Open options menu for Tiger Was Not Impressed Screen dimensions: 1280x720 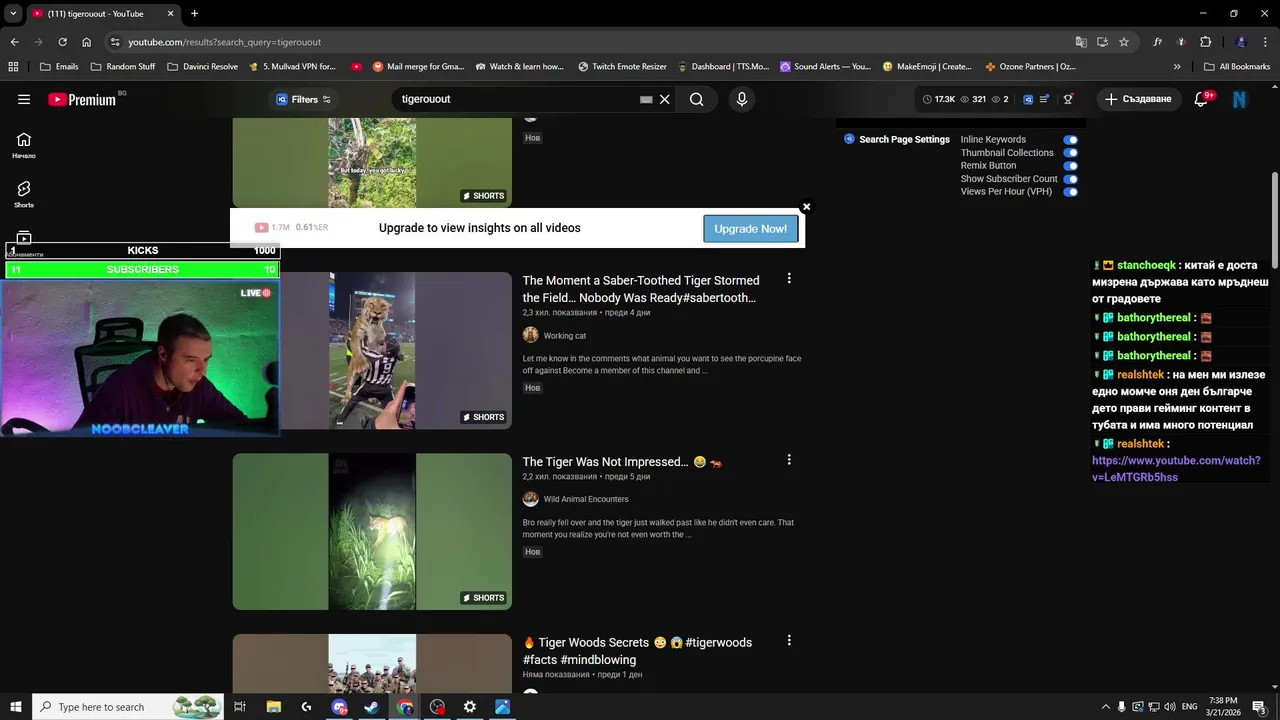(789, 460)
